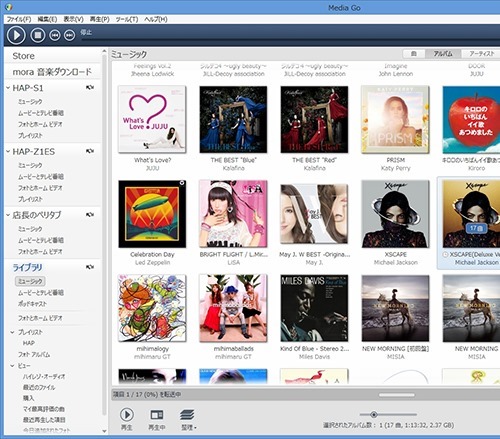The image size is (500, 439).
Task: Stop playback with the square stop button
Action: click(x=38, y=35)
